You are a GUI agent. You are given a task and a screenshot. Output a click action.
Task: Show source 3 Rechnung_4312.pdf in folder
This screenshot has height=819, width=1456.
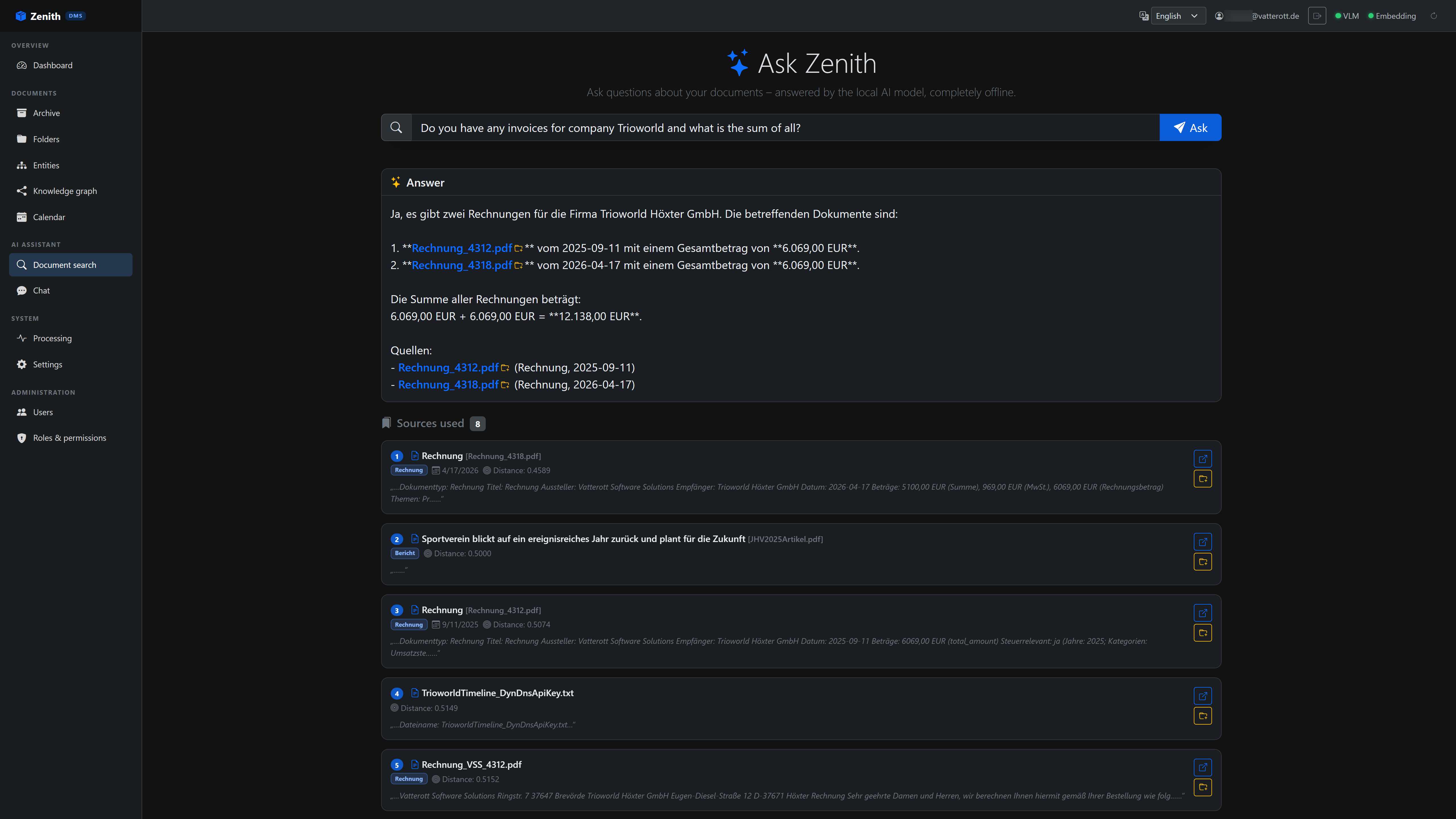tap(1203, 633)
